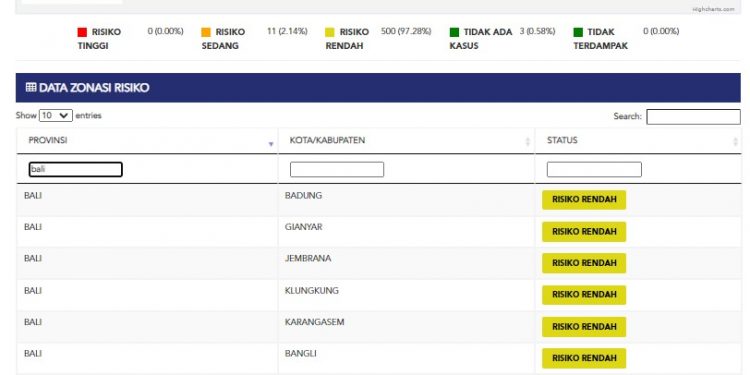
Task: Click the red Risiko Tinggi legend swatch
Action: point(82,33)
